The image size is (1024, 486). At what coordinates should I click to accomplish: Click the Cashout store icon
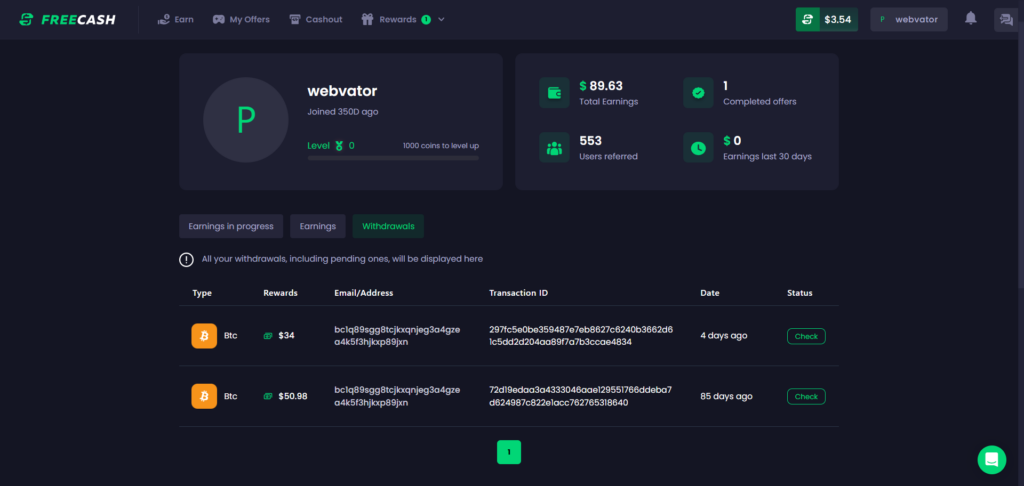pos(295,20)
